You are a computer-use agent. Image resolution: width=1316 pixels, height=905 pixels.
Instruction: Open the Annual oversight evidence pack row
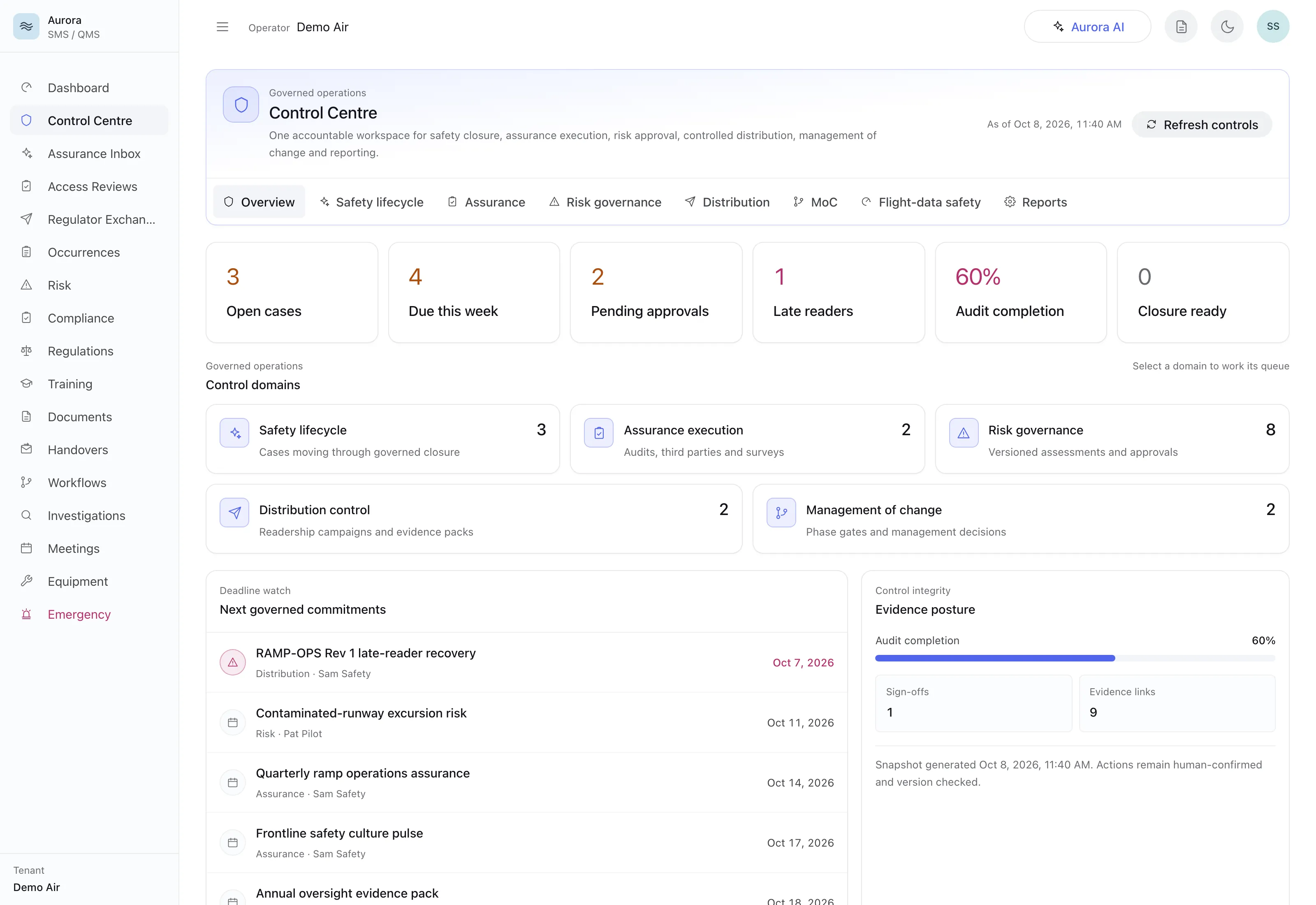526,889
